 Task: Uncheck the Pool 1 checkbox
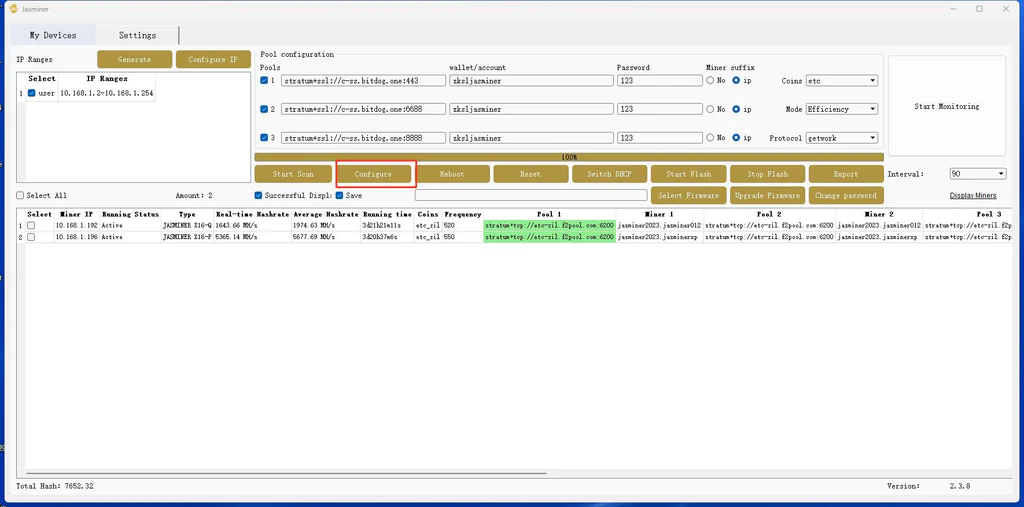(x=264, y=81)
